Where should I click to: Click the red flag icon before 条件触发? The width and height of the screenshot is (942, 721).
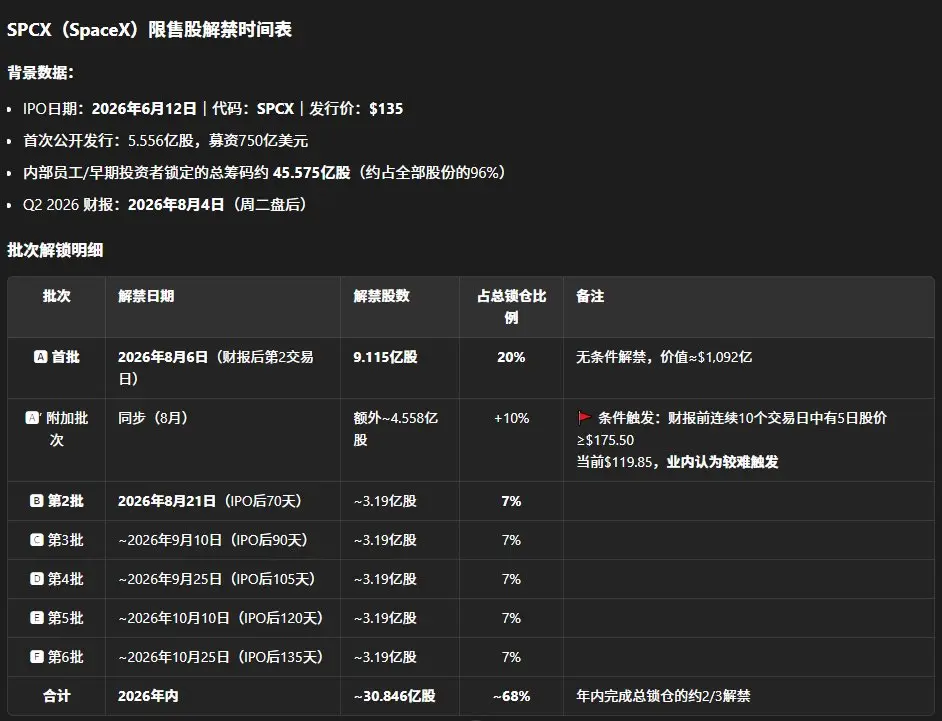pos(584,417)
